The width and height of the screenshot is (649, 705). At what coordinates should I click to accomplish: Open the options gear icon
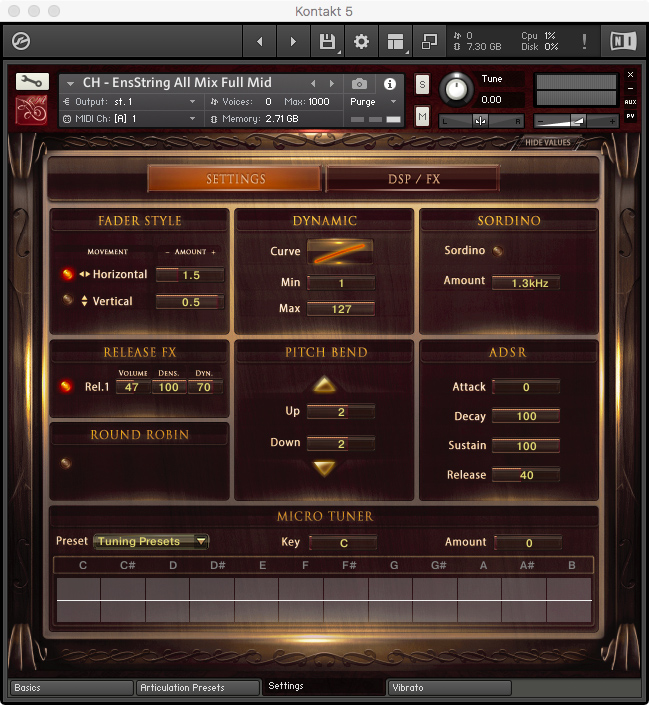(361, 41)
